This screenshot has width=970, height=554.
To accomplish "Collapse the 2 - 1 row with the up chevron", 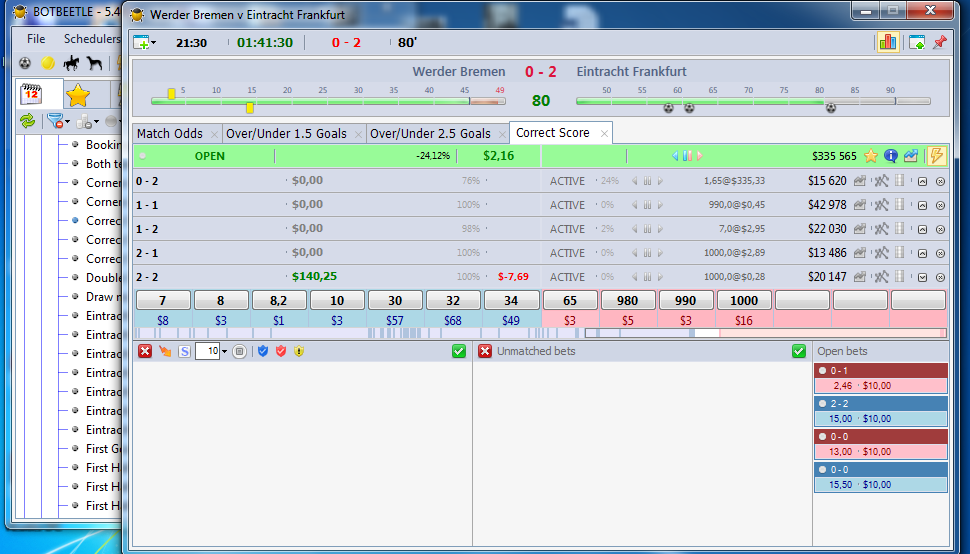I will pos(922,254).
